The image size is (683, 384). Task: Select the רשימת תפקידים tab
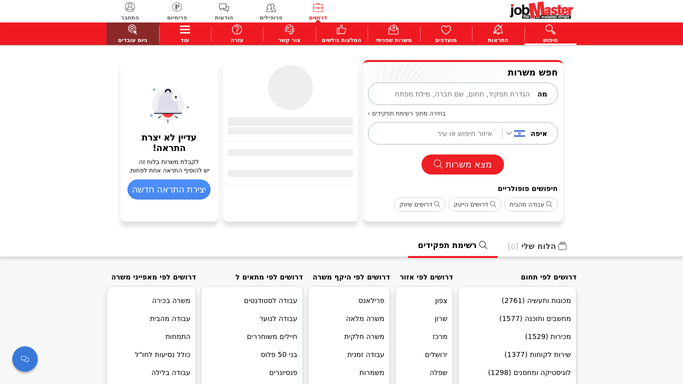pyautogui.click(x=453, y=246)
